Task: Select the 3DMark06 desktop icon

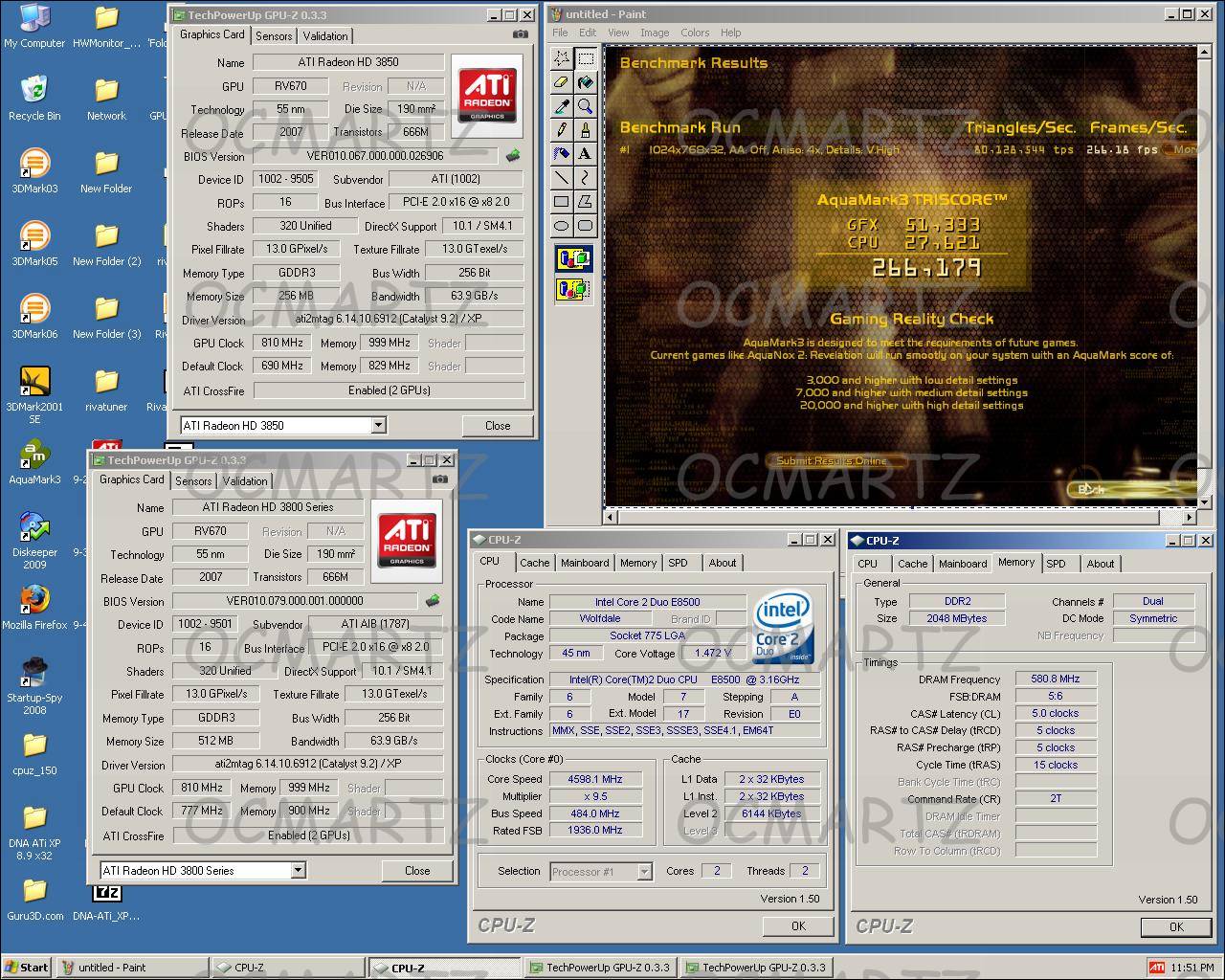Action: 34,317
